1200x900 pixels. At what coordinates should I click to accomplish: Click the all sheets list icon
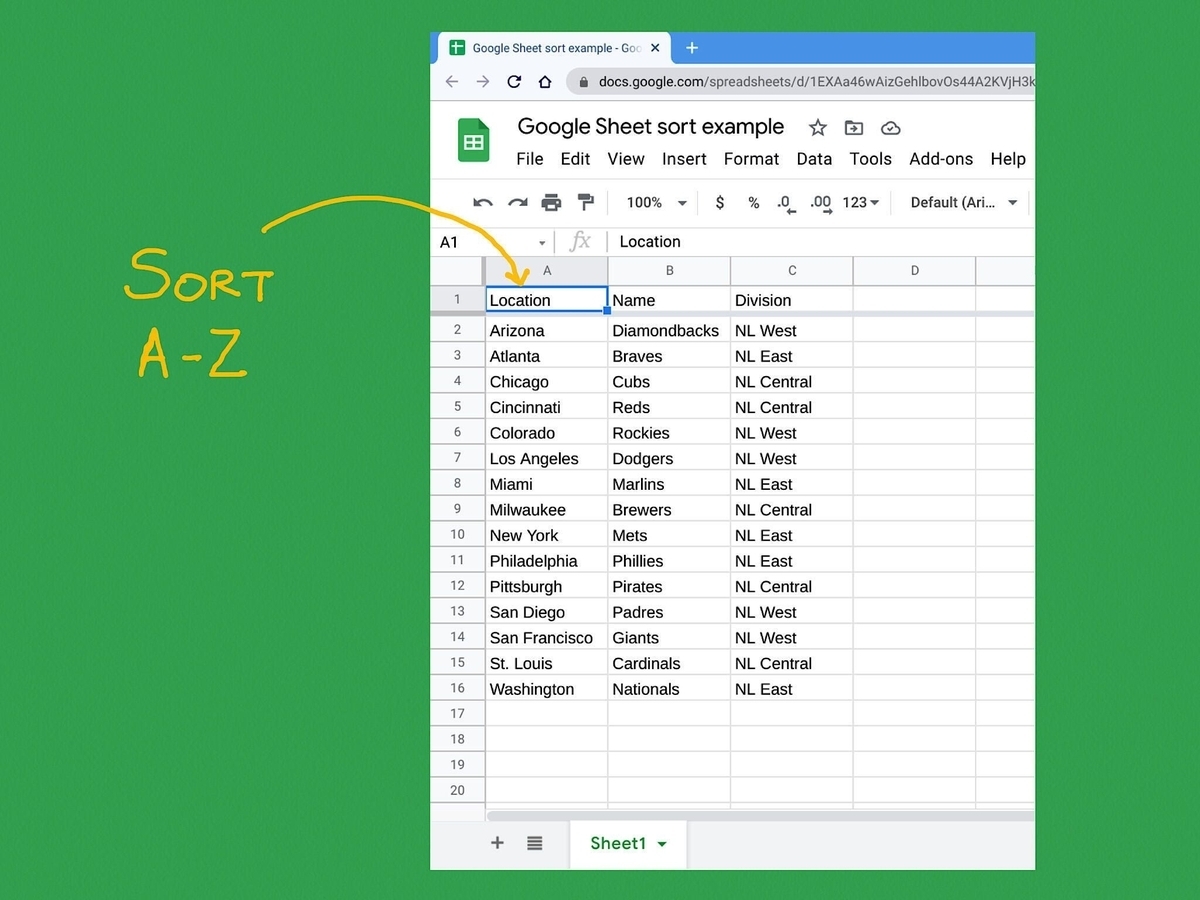pos(534,843)
